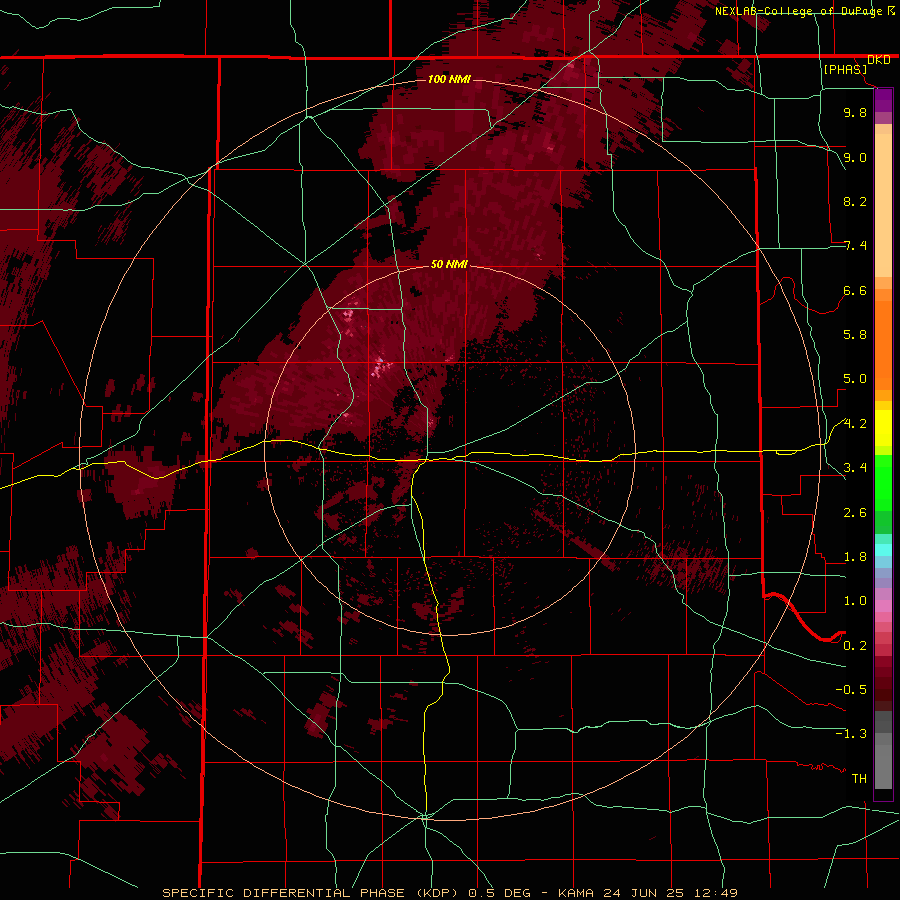
Task: Click the [PHAS] units label
Action: [x=845, y=70]
